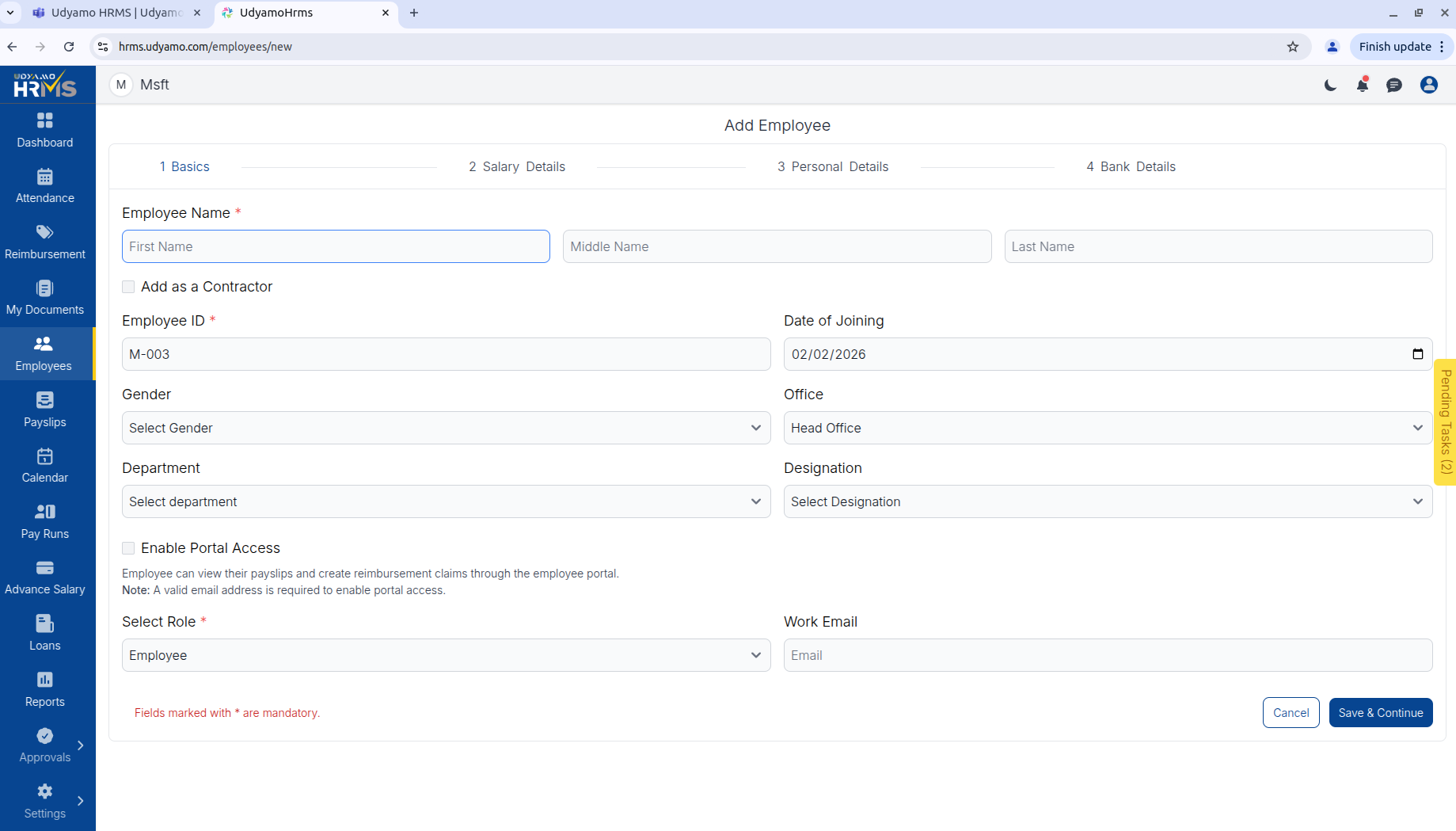Focus the Last Name input field

click(x=1218, y=246)
